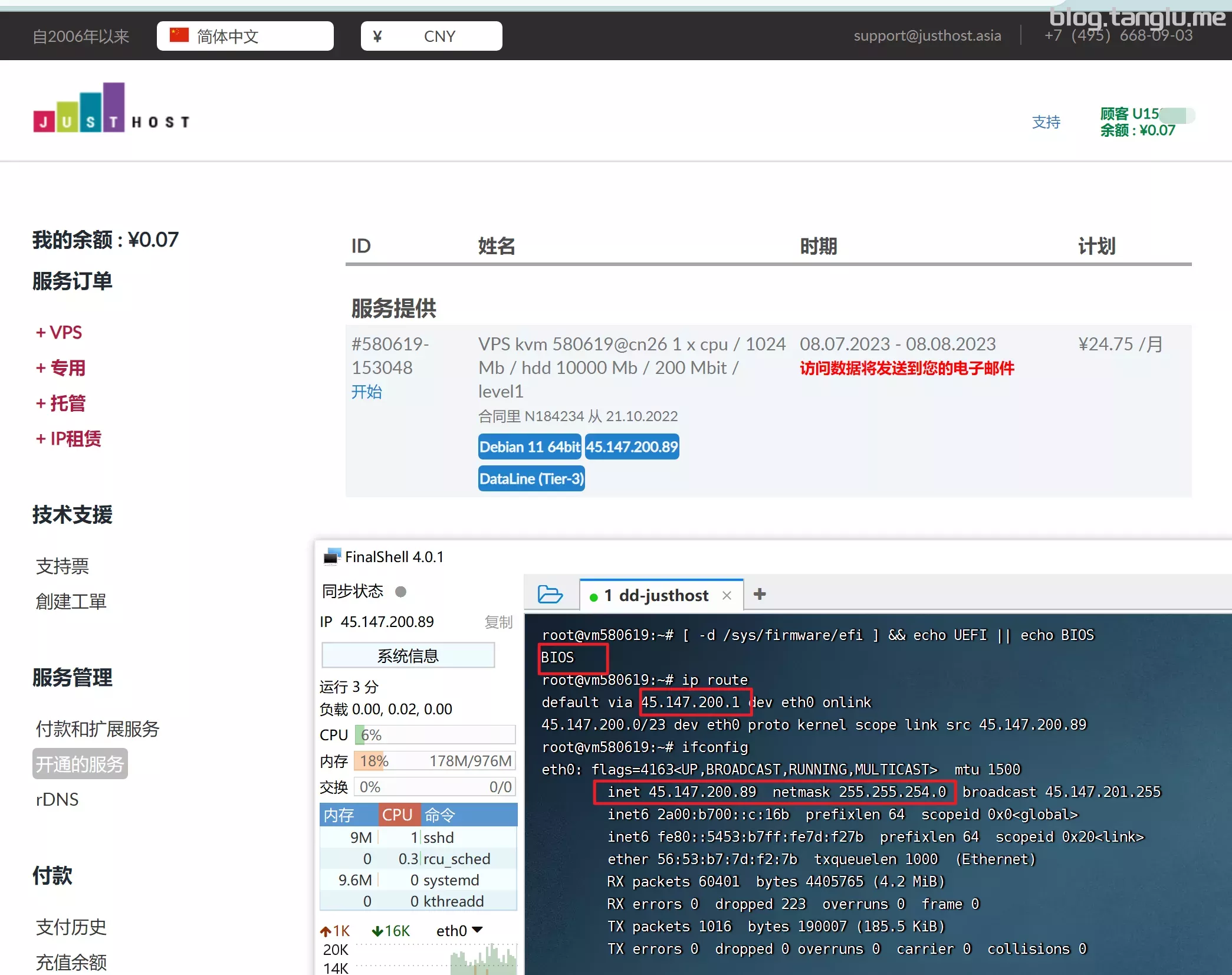Open folder icon in FinalShell tab bar

550,595
